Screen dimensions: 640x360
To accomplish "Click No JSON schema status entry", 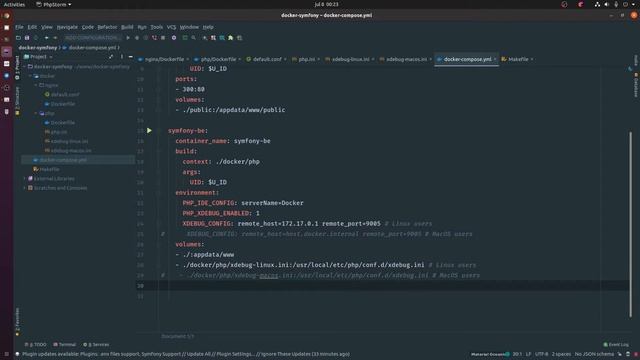I will (x=594, y=354).
